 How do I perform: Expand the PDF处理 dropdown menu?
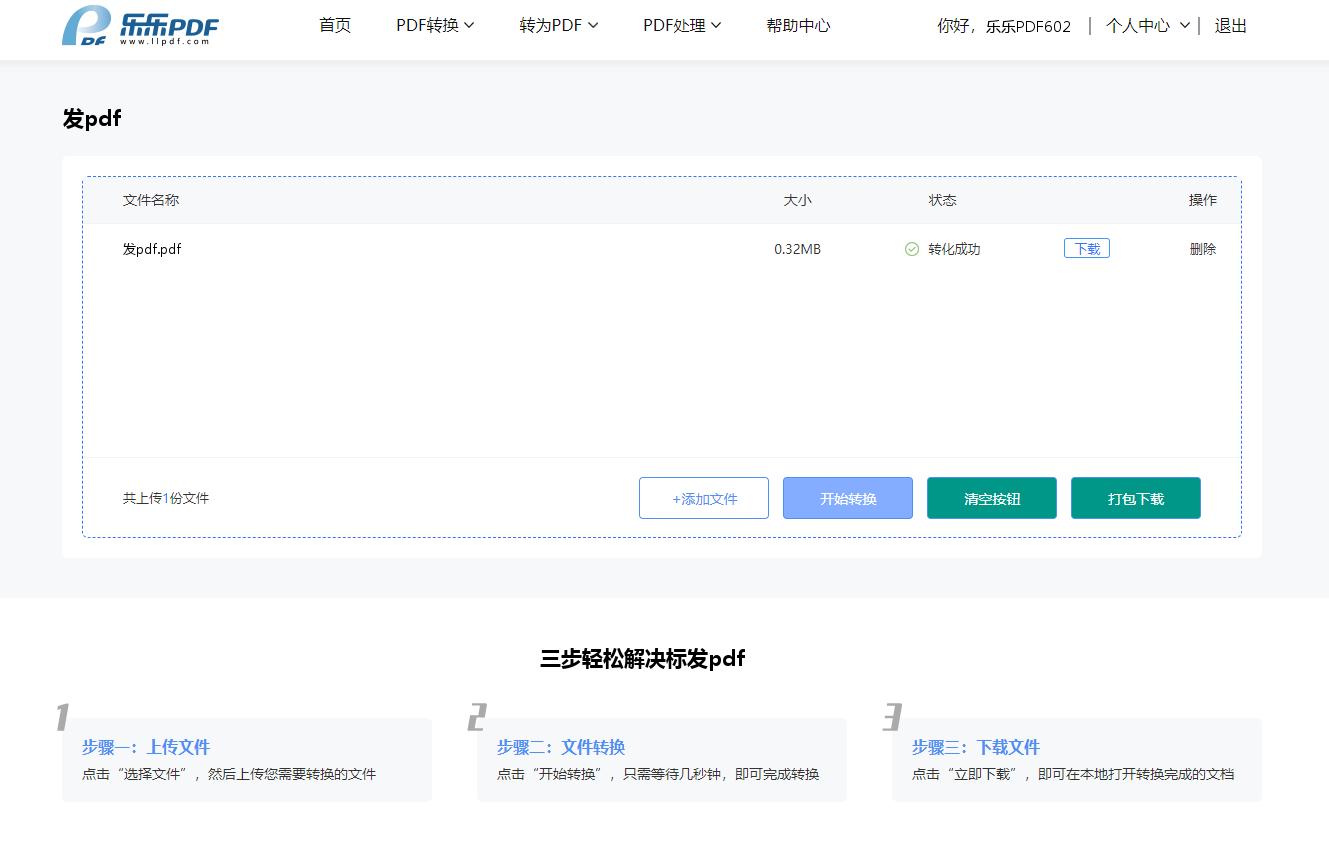(682, 26)
